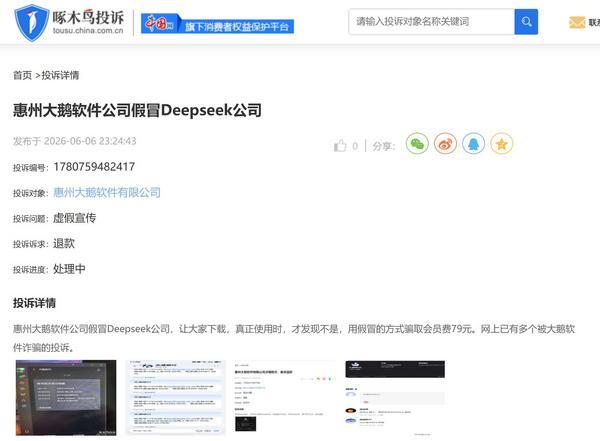Open second chat screenshot thumbnail
Viewport: 600px width, 441px height.
point(176,397)
